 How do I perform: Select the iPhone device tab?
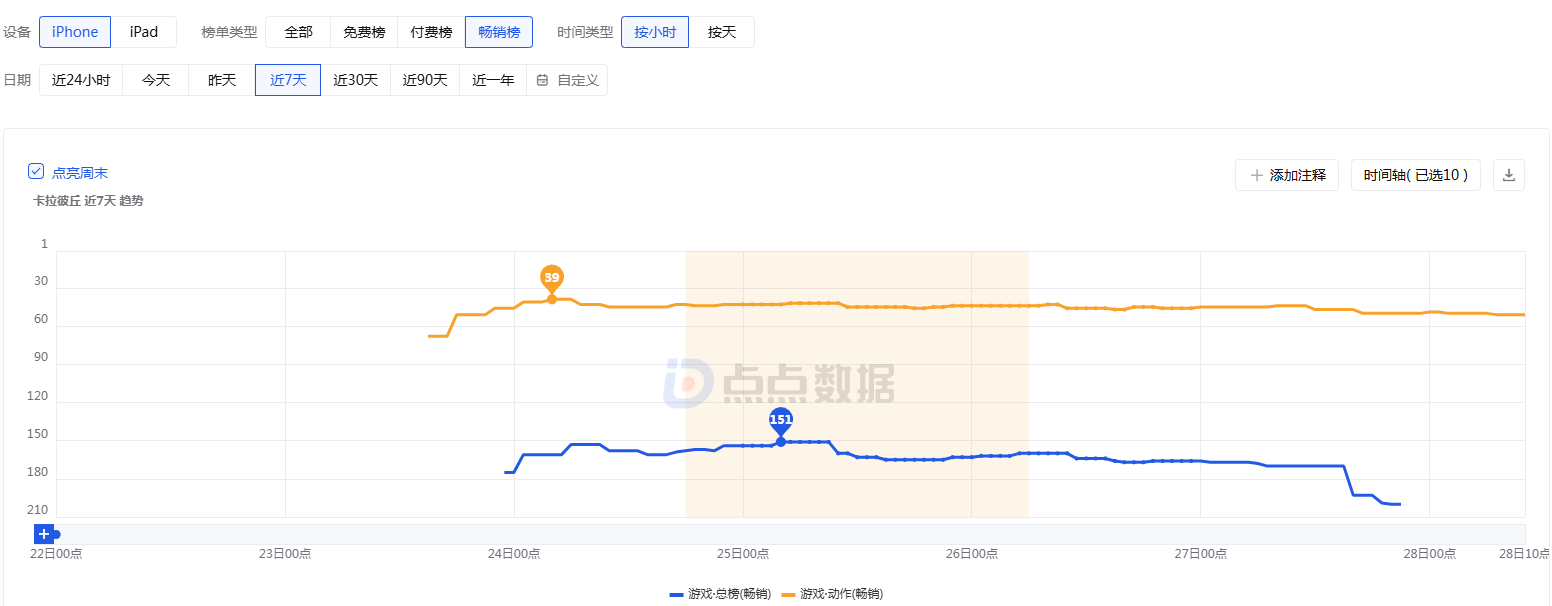75,32
